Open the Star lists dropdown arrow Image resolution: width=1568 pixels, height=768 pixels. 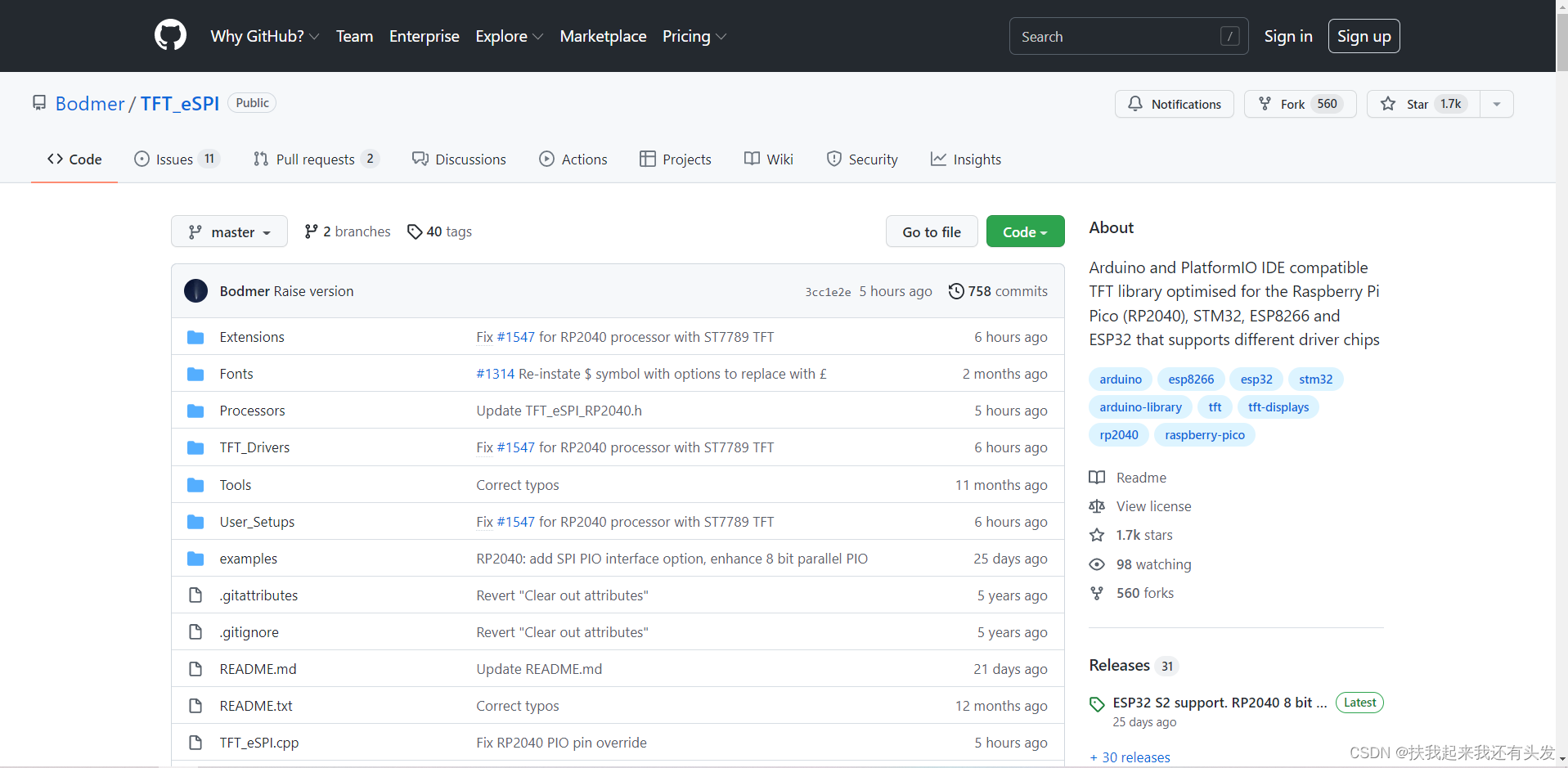pos(1497,104)
